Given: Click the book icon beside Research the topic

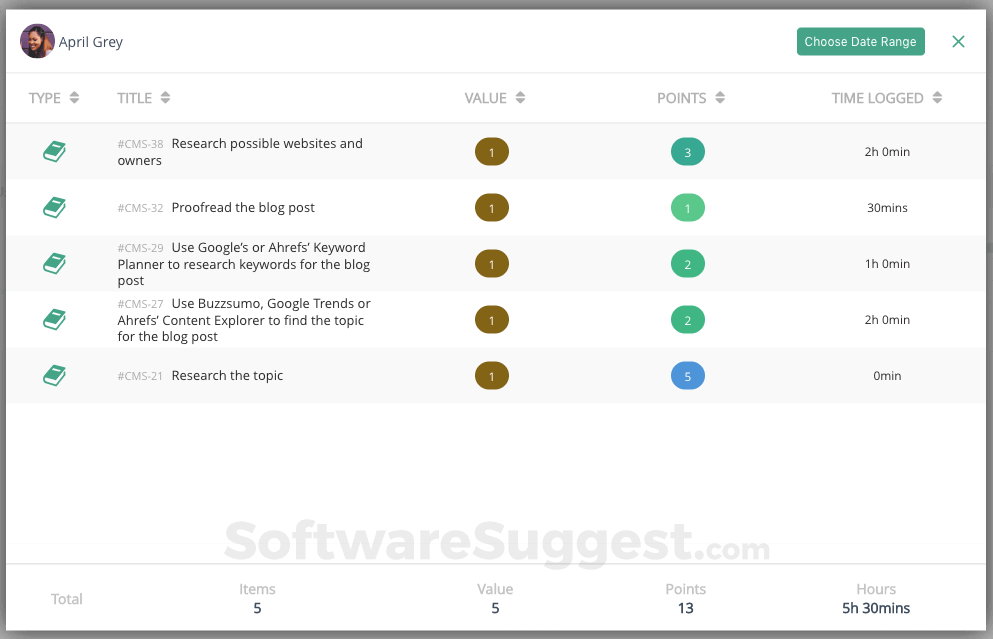Looking at the screenshot, I should pyautogui.click(x=55, y=376).
